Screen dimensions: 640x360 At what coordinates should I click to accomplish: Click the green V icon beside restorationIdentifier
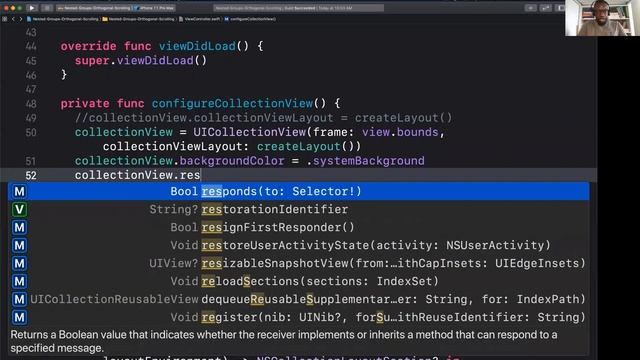pyautogui.click(x=19, y=209)
